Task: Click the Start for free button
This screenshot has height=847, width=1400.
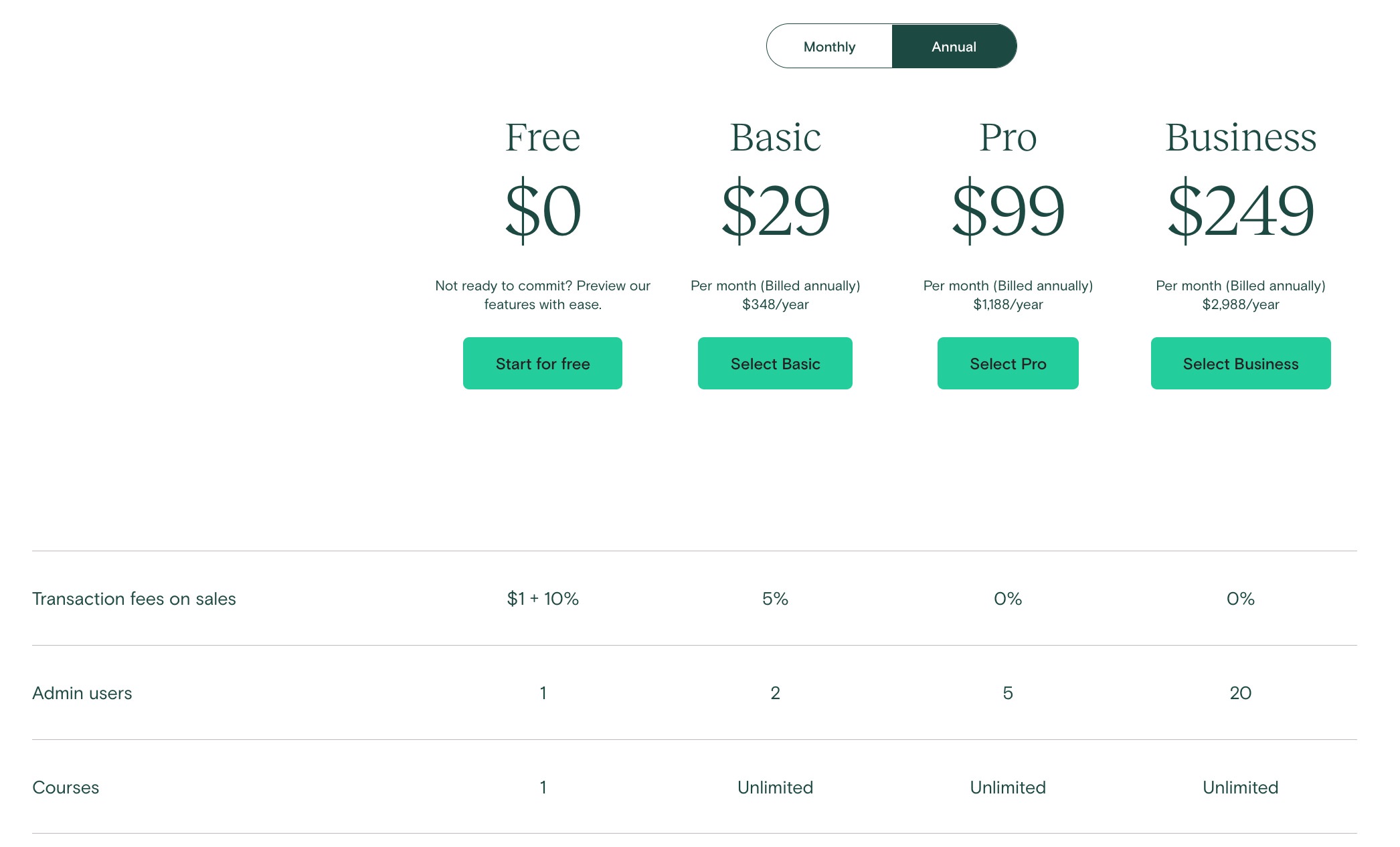Action: 543,363
